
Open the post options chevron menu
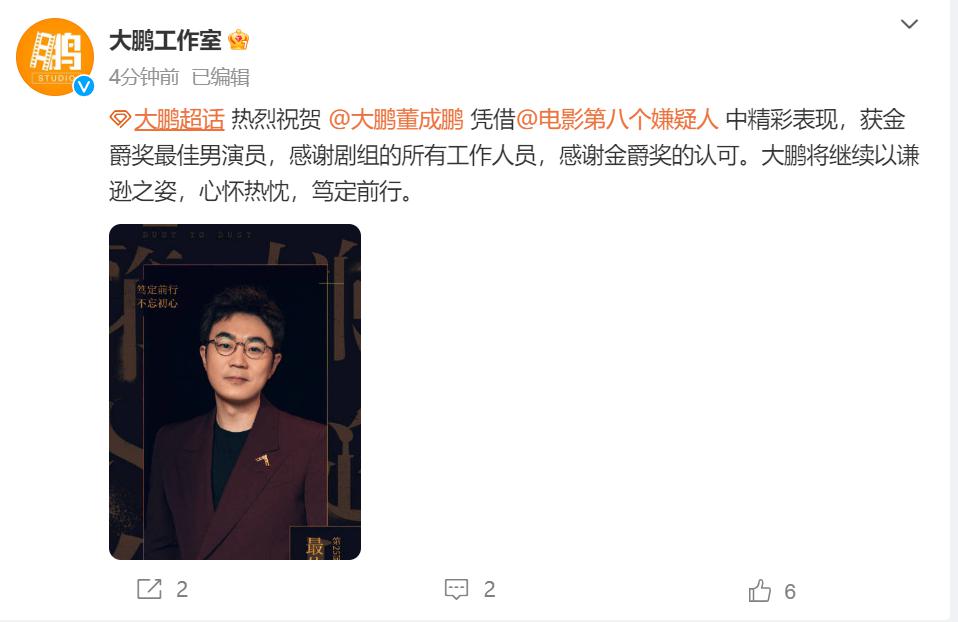[x=909, y=24]
